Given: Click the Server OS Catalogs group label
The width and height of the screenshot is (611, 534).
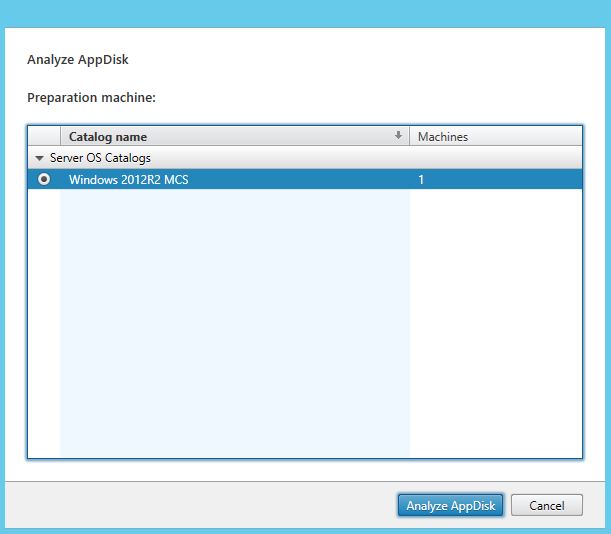Looking at the screenshot, I should pos(100,158).
